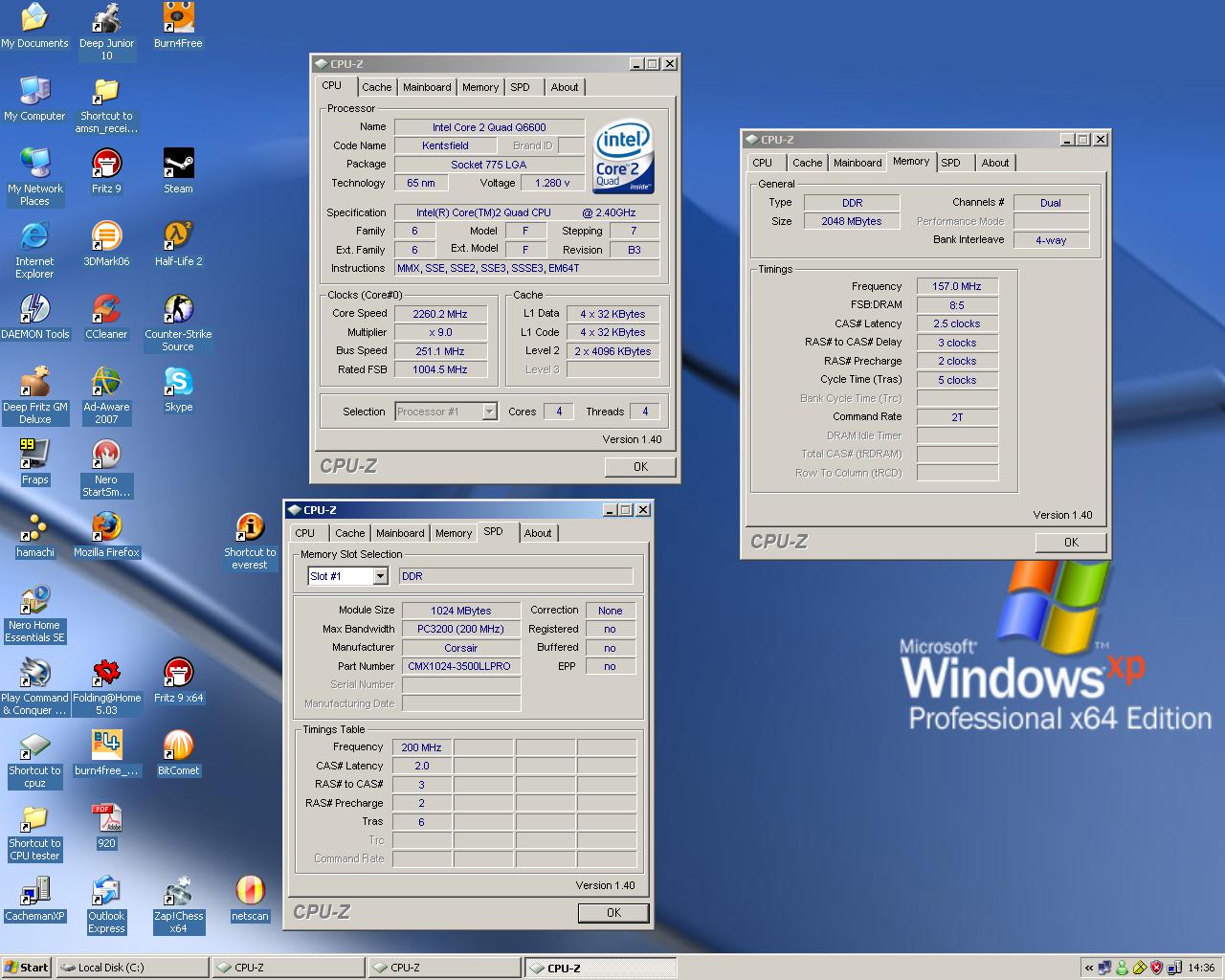This screenshot has width=1225, height=980.
Task: Click the Manufacturer field Corsair
Action: [x=461, y=648]
